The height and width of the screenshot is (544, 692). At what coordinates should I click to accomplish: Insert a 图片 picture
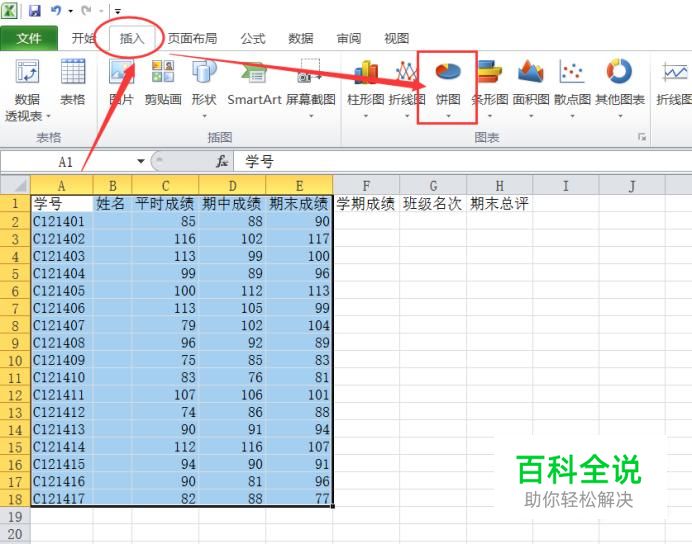[121, 82]
